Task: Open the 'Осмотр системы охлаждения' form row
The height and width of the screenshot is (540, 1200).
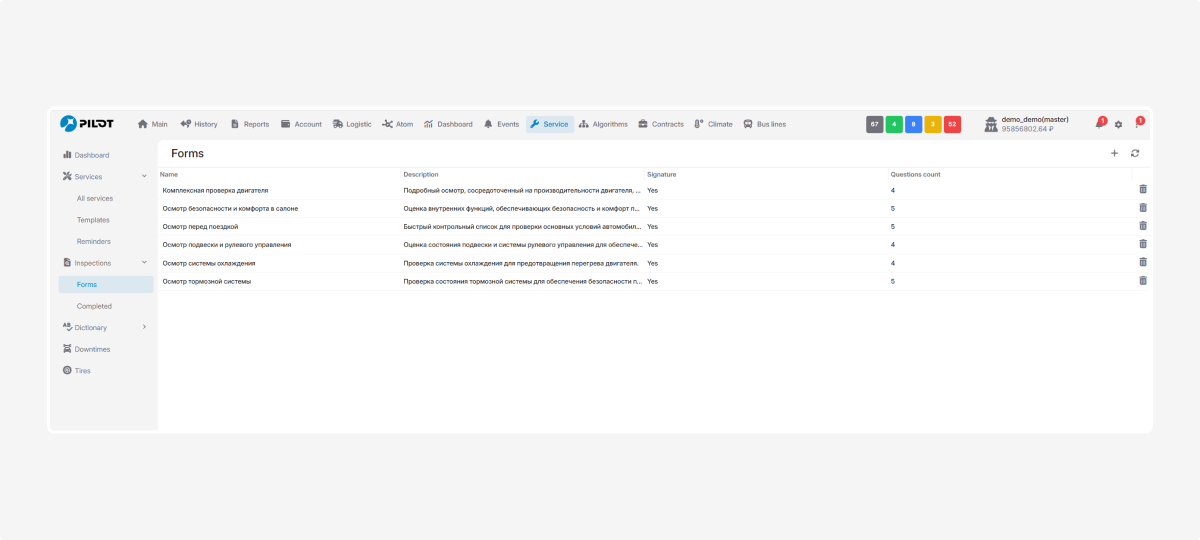Action: (x=209, y=263)
